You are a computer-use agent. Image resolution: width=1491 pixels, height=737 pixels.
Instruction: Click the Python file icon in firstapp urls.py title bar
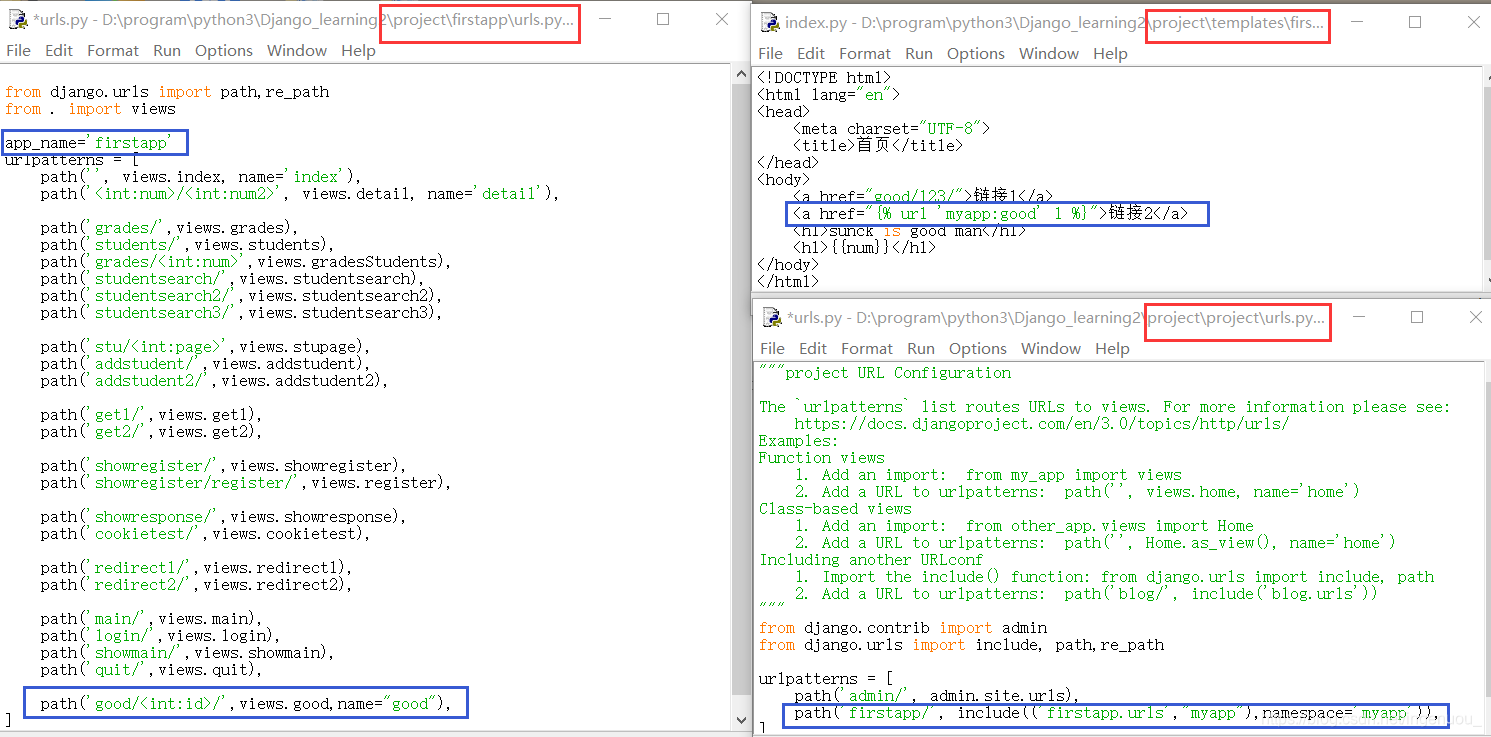coord(17,20)
